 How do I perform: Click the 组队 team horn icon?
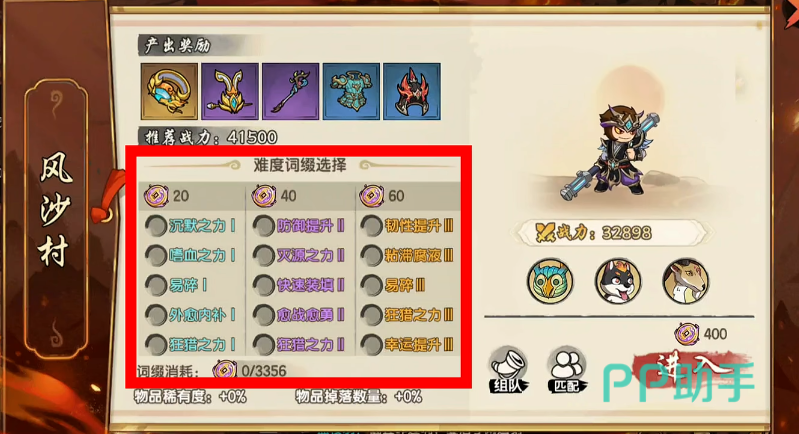click(x=509, y=370)
